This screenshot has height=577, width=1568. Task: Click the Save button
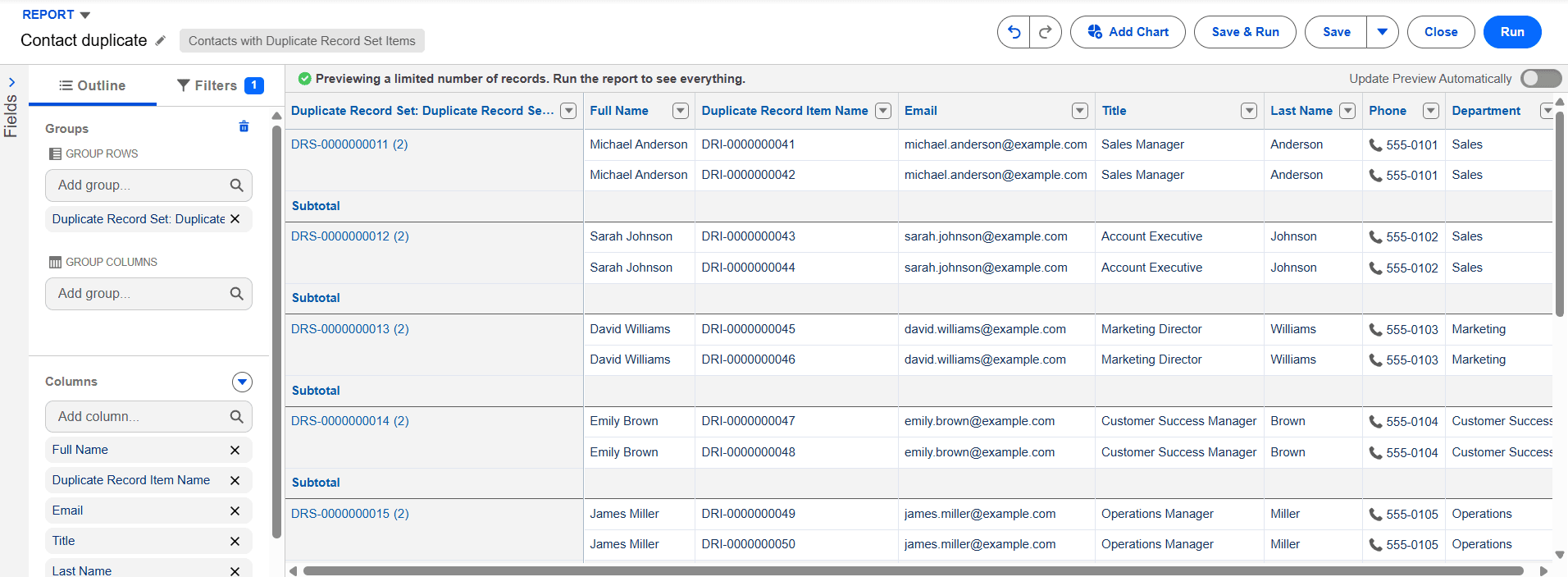click(1336, 32)
